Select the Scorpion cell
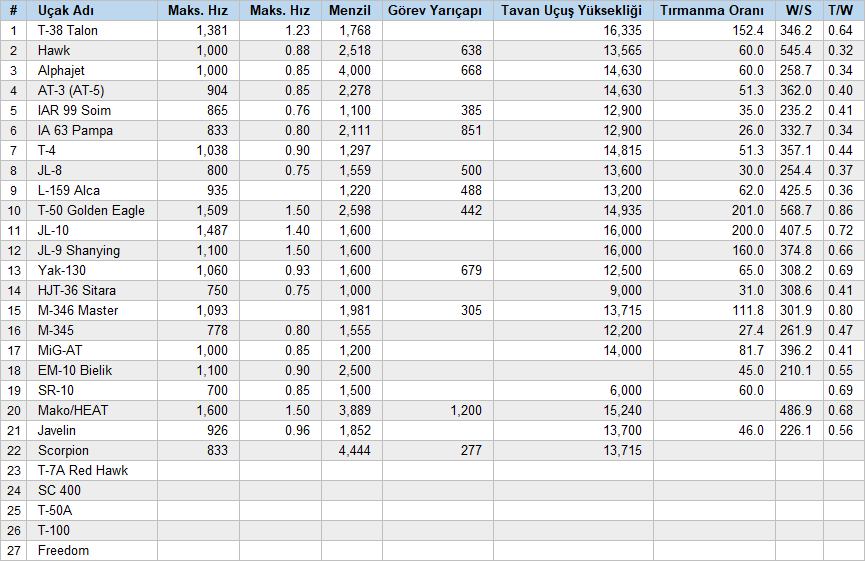 pyautogui.click(x=92, y=450)
